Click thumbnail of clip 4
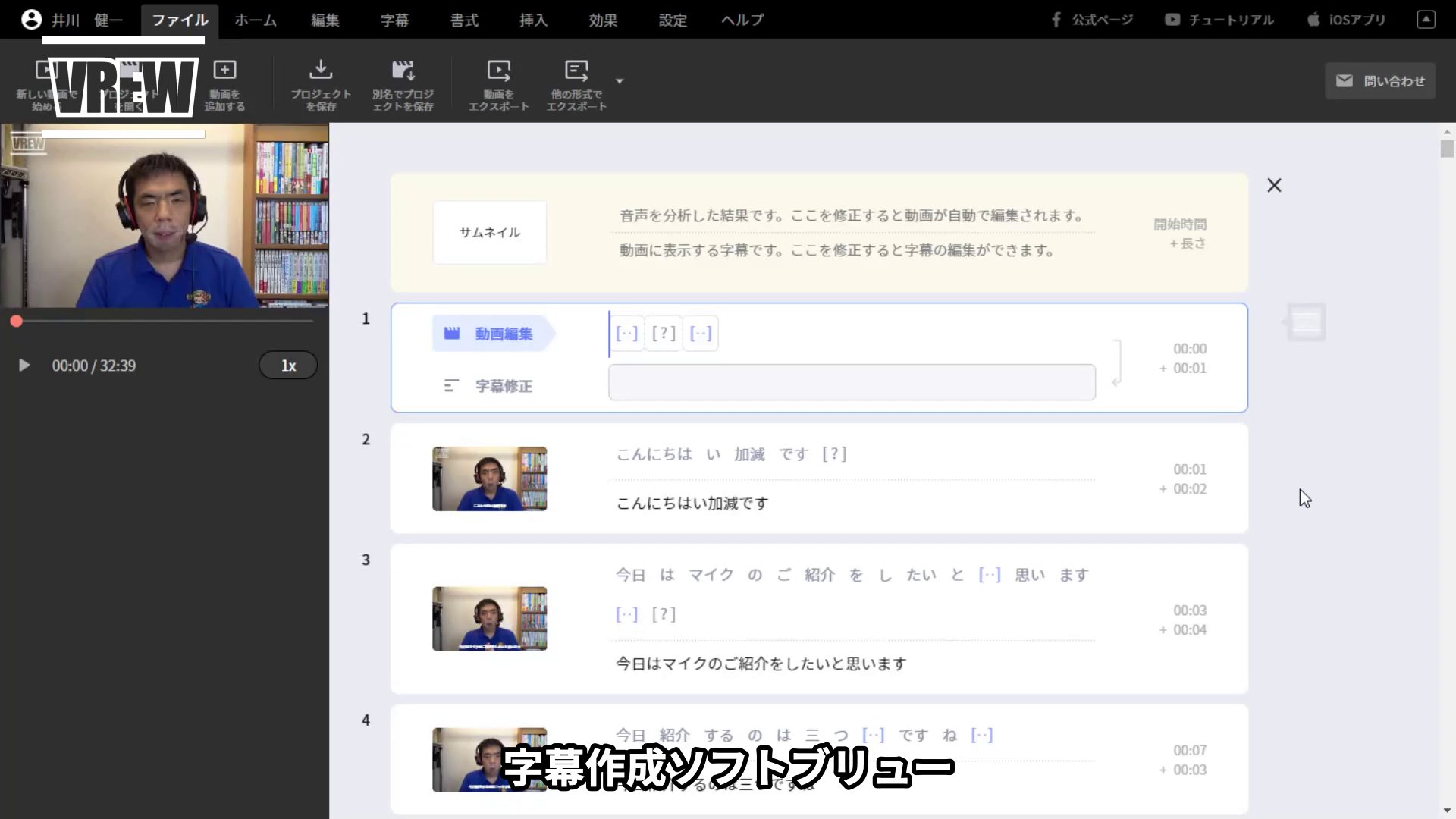 [489, 760]
